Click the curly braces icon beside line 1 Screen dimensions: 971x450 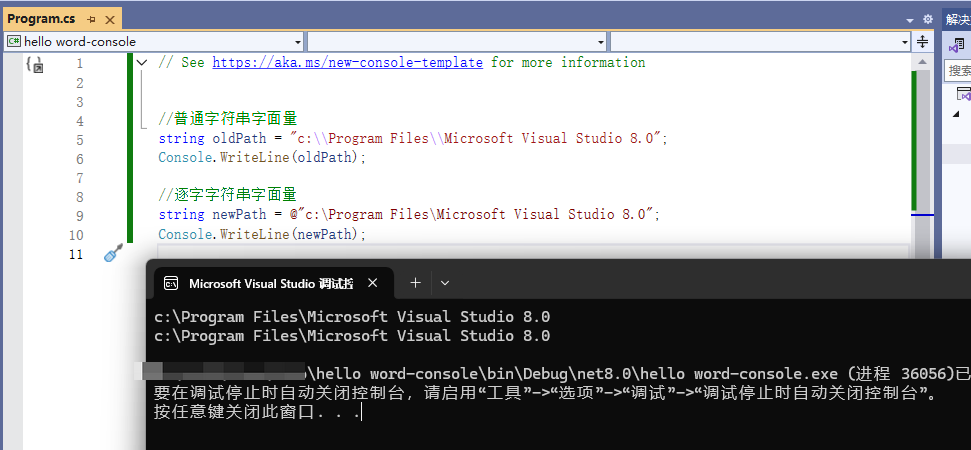coord(35,64)
